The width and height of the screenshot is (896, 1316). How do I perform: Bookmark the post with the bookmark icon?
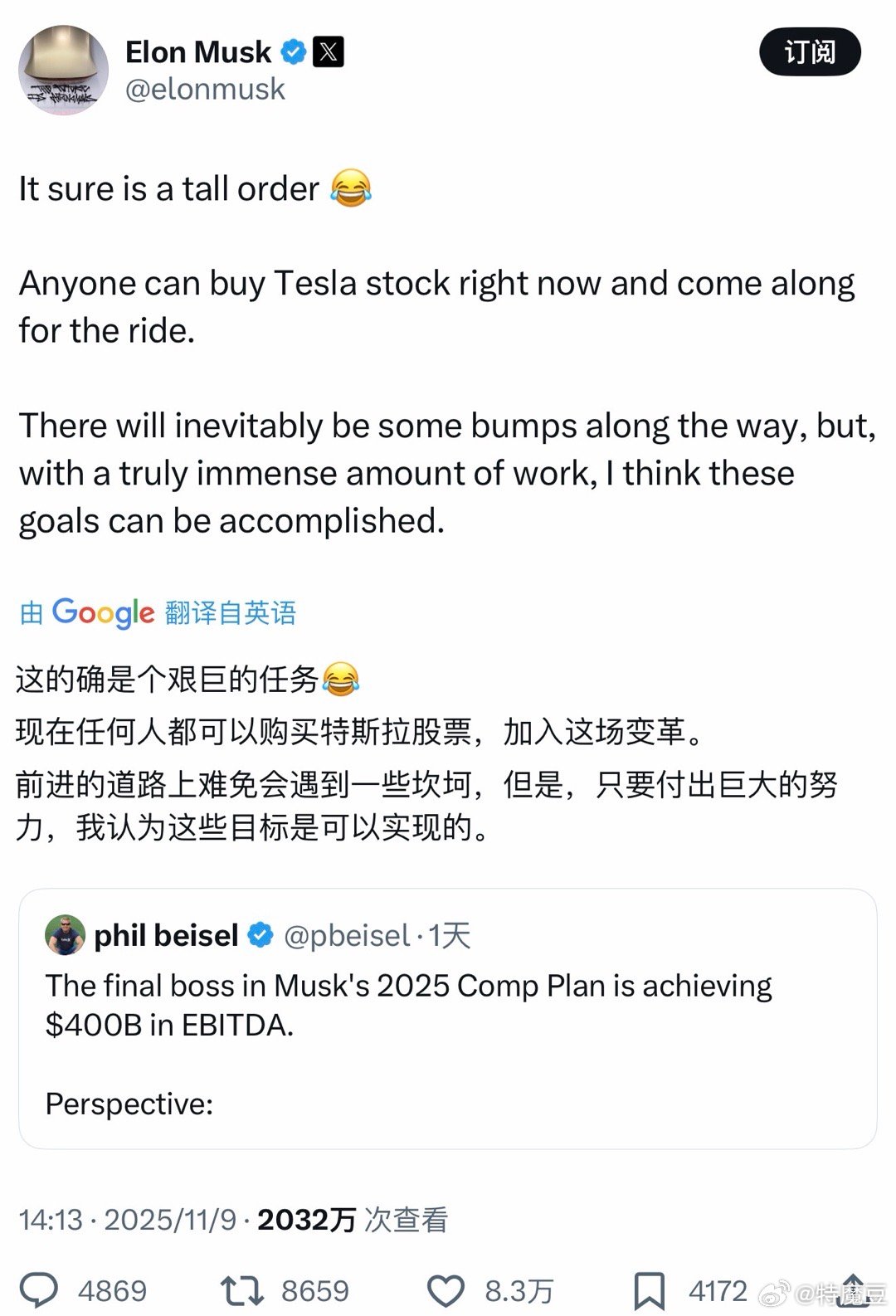(x=649, y=1290)
